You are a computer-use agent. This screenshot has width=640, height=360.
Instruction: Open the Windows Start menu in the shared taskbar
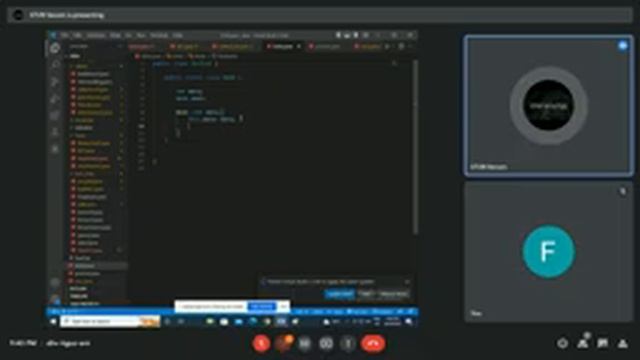point(53,322)
